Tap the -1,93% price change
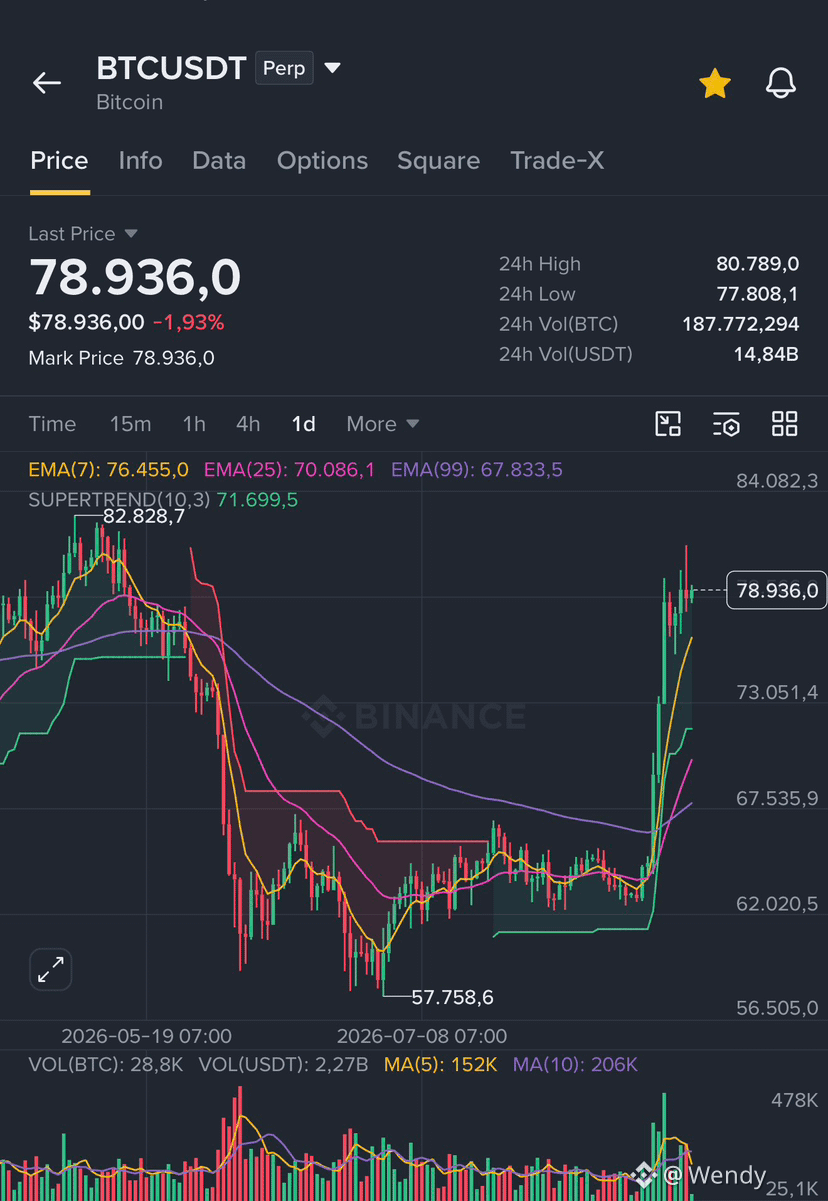Viewport: 828px width, 1201px height. click(x=189, y=322)
